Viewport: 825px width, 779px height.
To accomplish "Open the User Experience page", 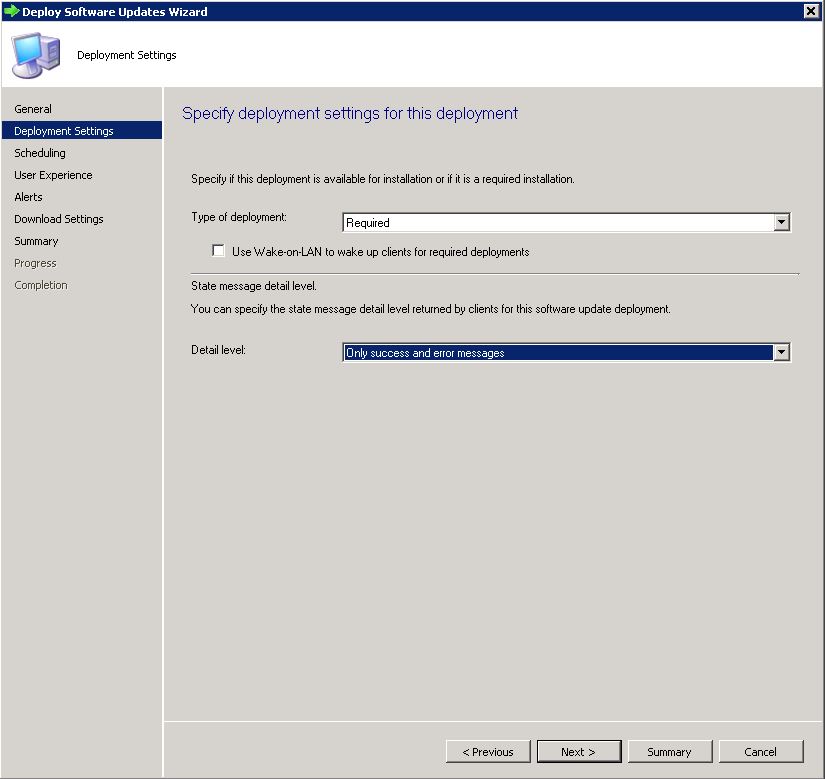I will 53,175.
